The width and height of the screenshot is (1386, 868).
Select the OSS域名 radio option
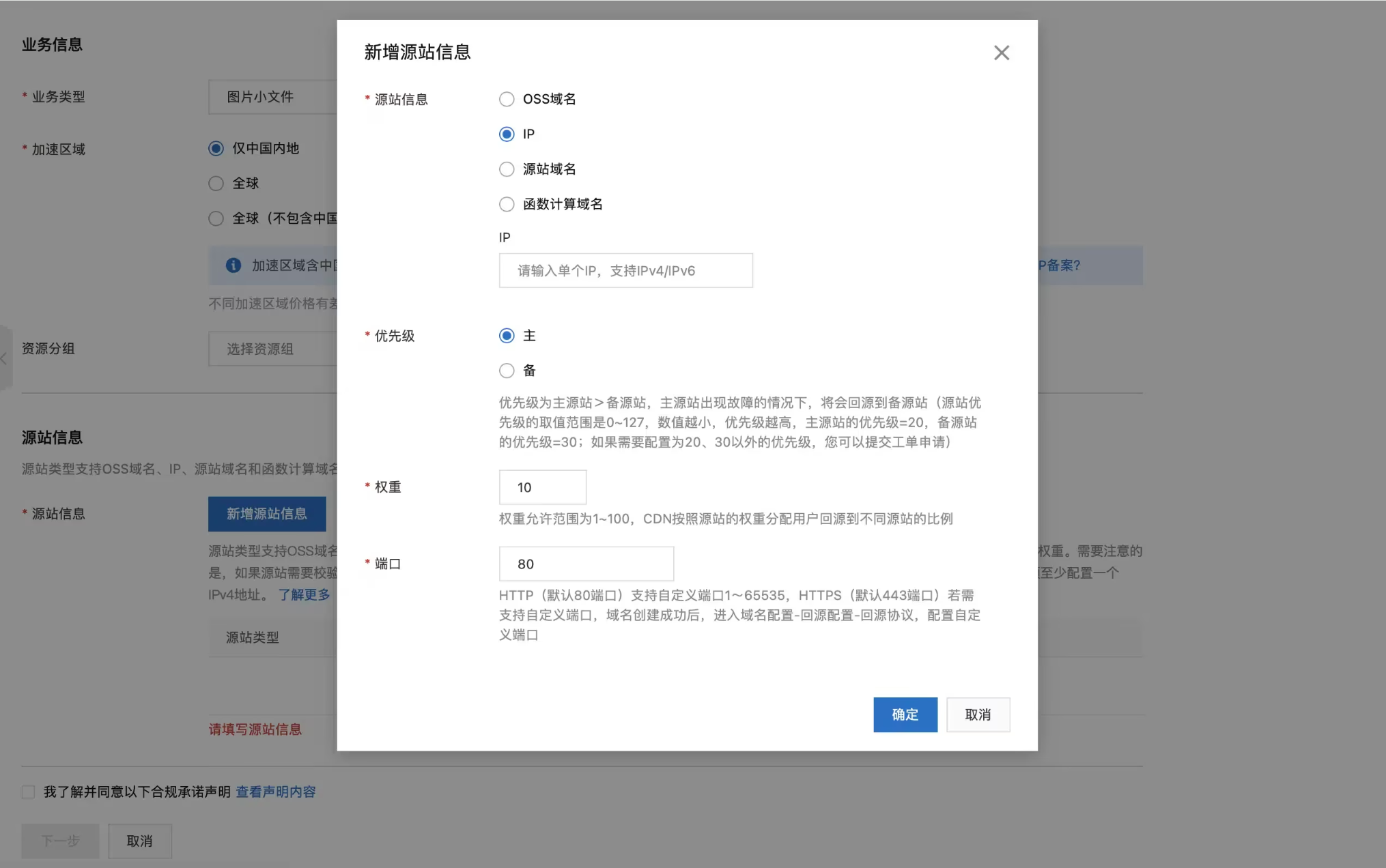[x=507, y=99]
